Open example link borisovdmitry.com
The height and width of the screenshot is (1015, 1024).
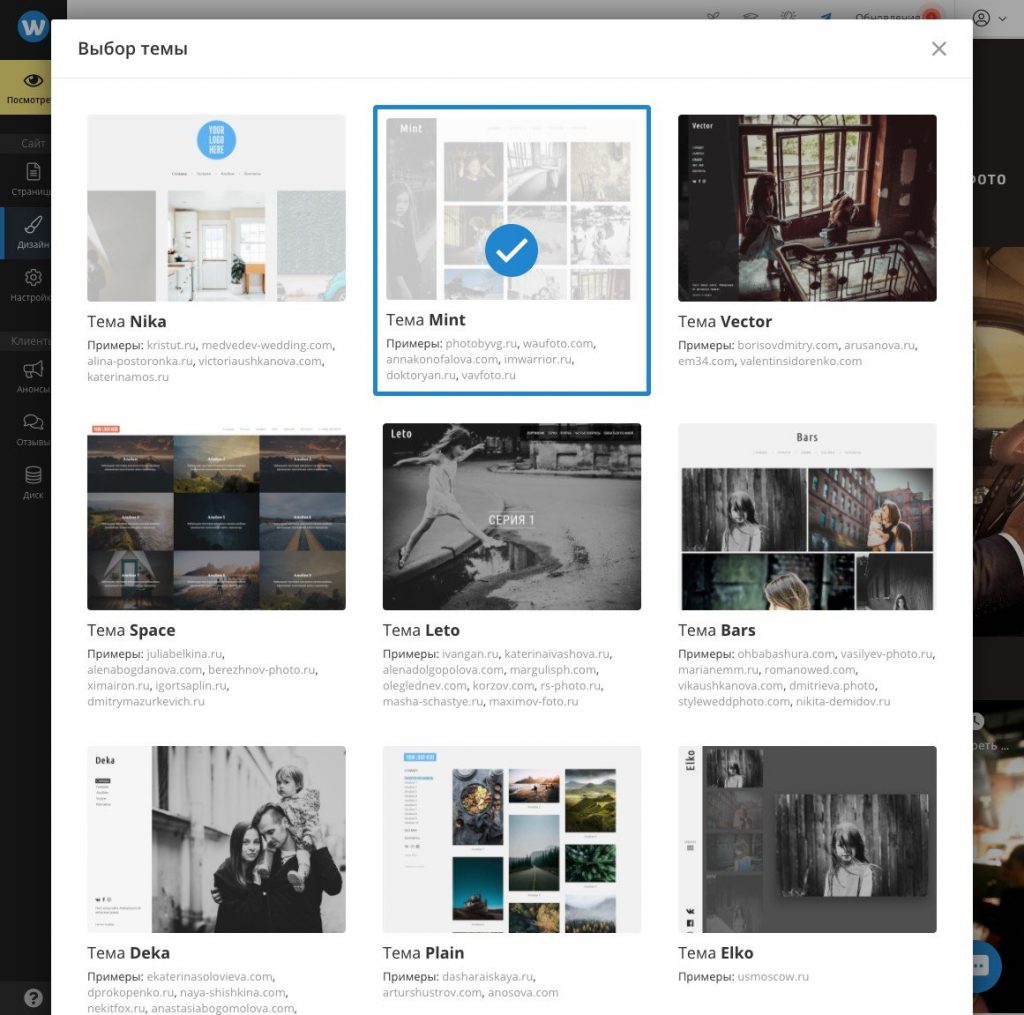788,345
